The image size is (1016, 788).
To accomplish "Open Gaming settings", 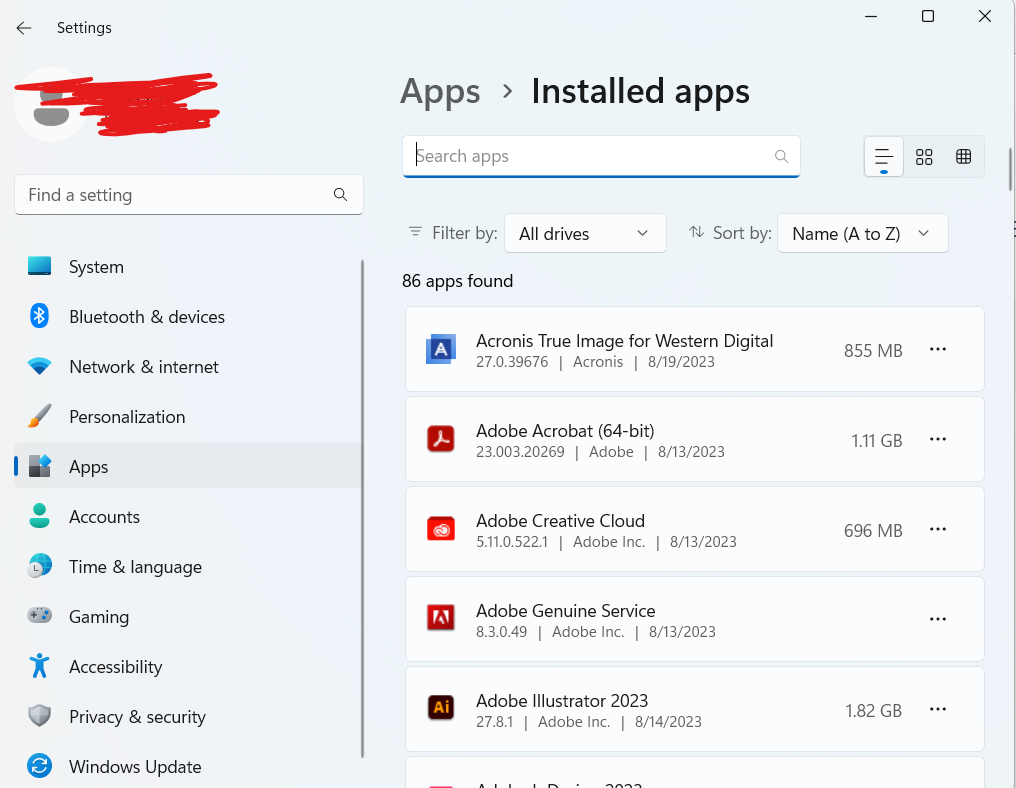I will click(188, 616).
